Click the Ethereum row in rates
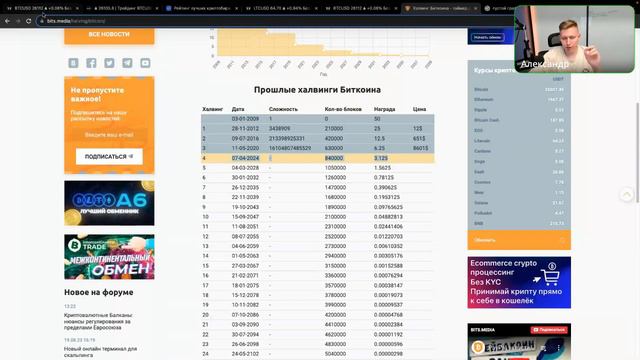This screenshot has width=640, height=360. click(519, 100)
